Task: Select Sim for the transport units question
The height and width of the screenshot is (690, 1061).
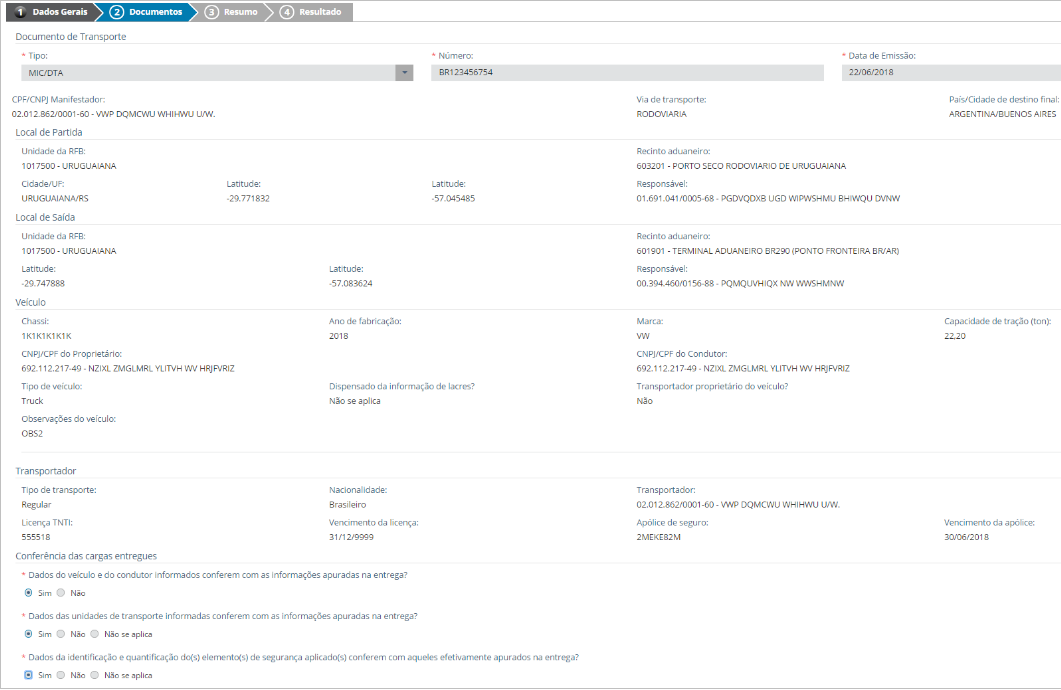Action: (x=30, y=634)
